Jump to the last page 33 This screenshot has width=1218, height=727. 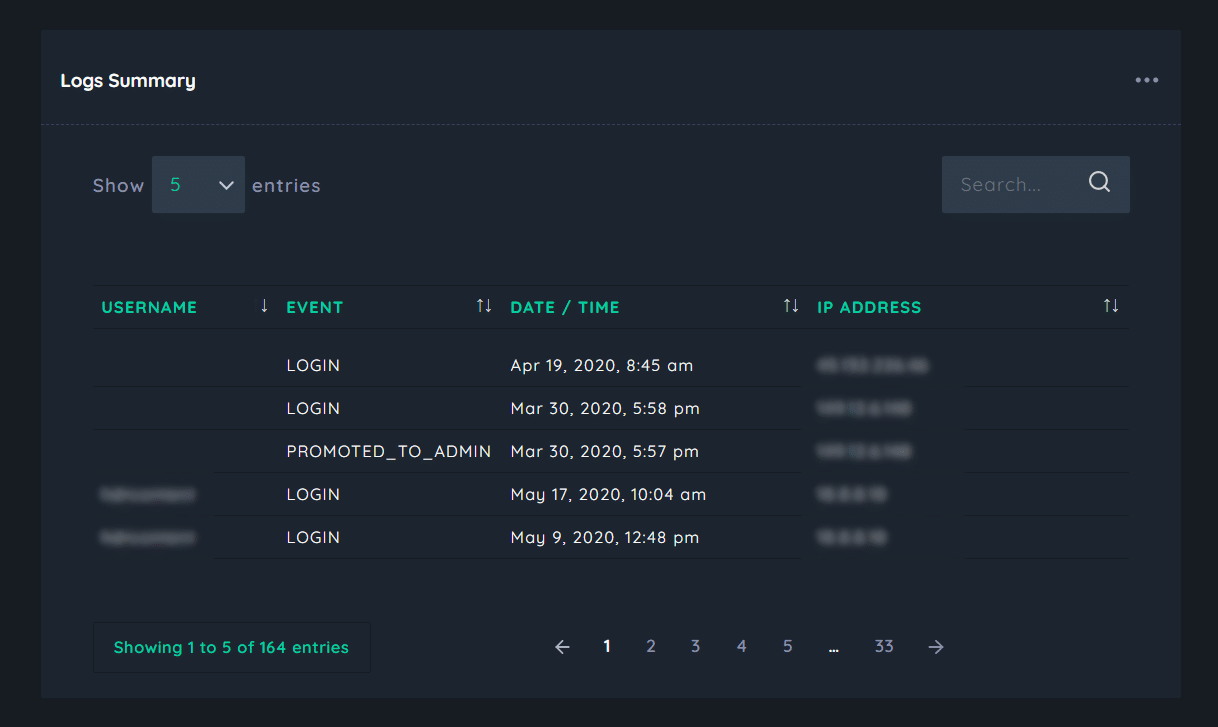(x=884, y=646)
